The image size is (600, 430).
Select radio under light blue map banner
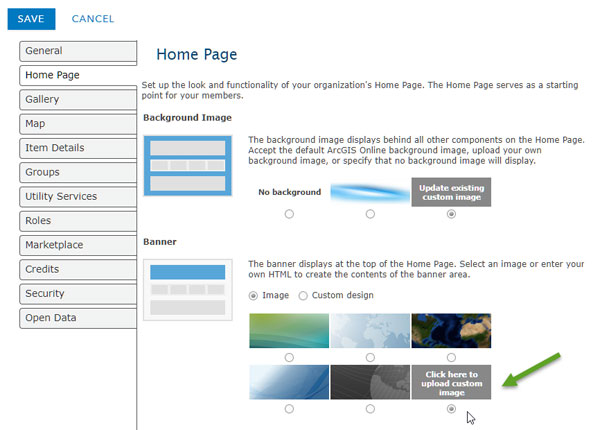tap(370, 357)
